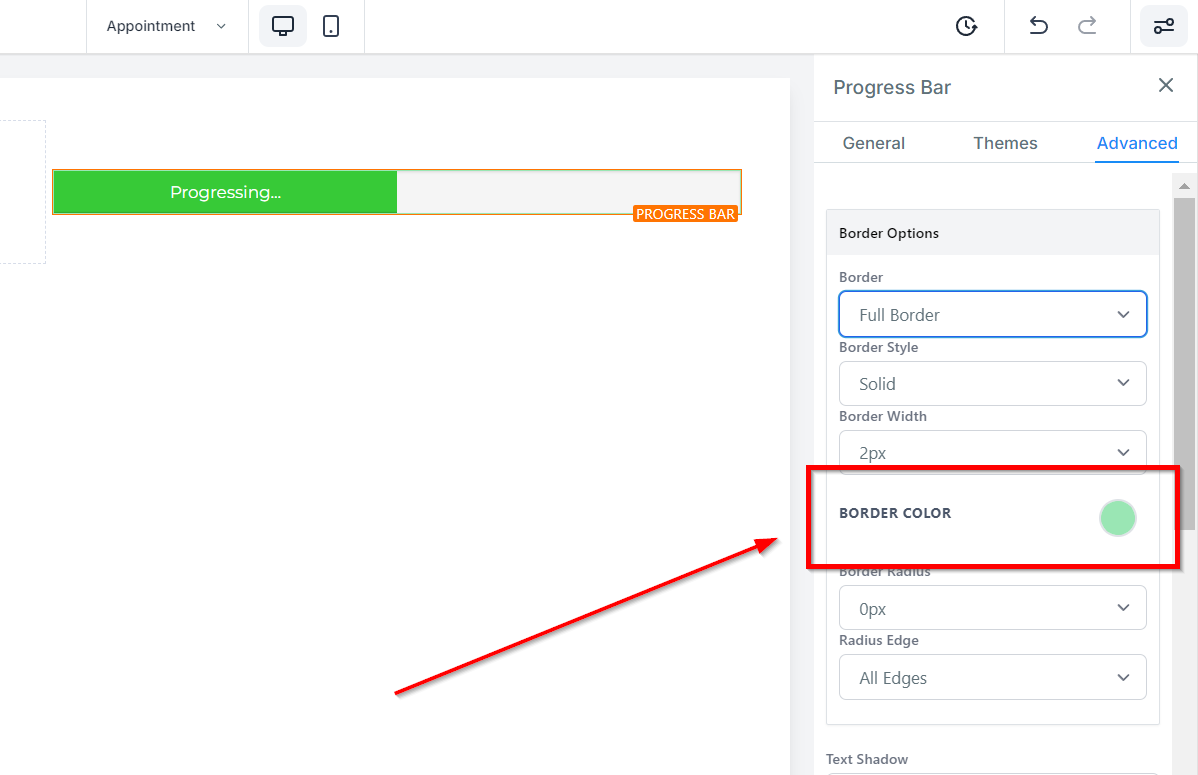Open the General tab
Screen dimensions: 1198x775
873,143
